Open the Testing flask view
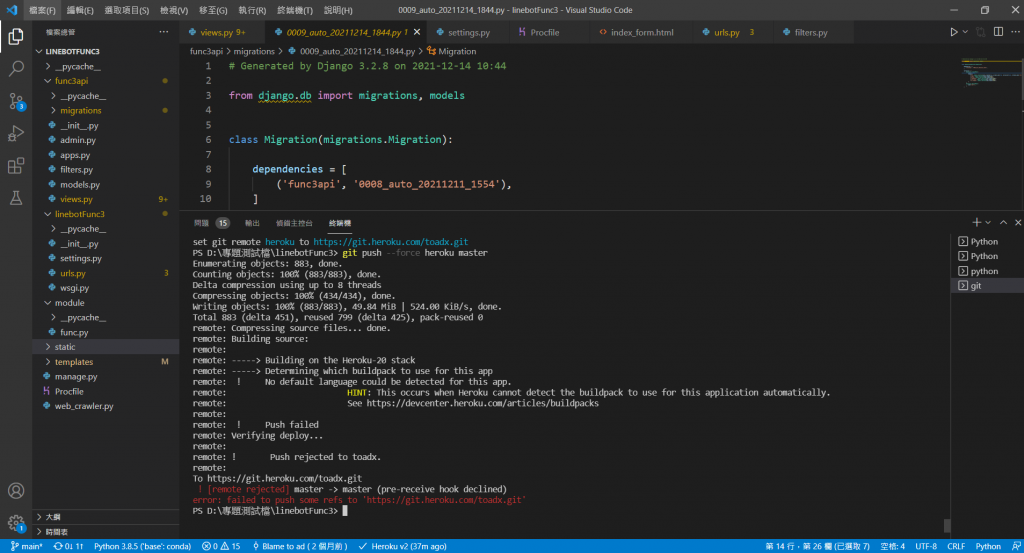The image size is (1024, 553). [16, 197]
